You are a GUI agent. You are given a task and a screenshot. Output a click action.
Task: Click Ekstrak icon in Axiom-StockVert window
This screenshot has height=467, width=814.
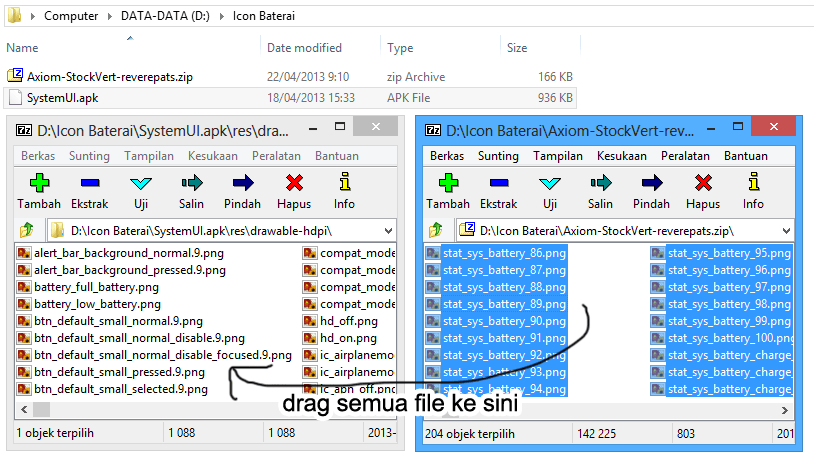click(x=499, y=183)
